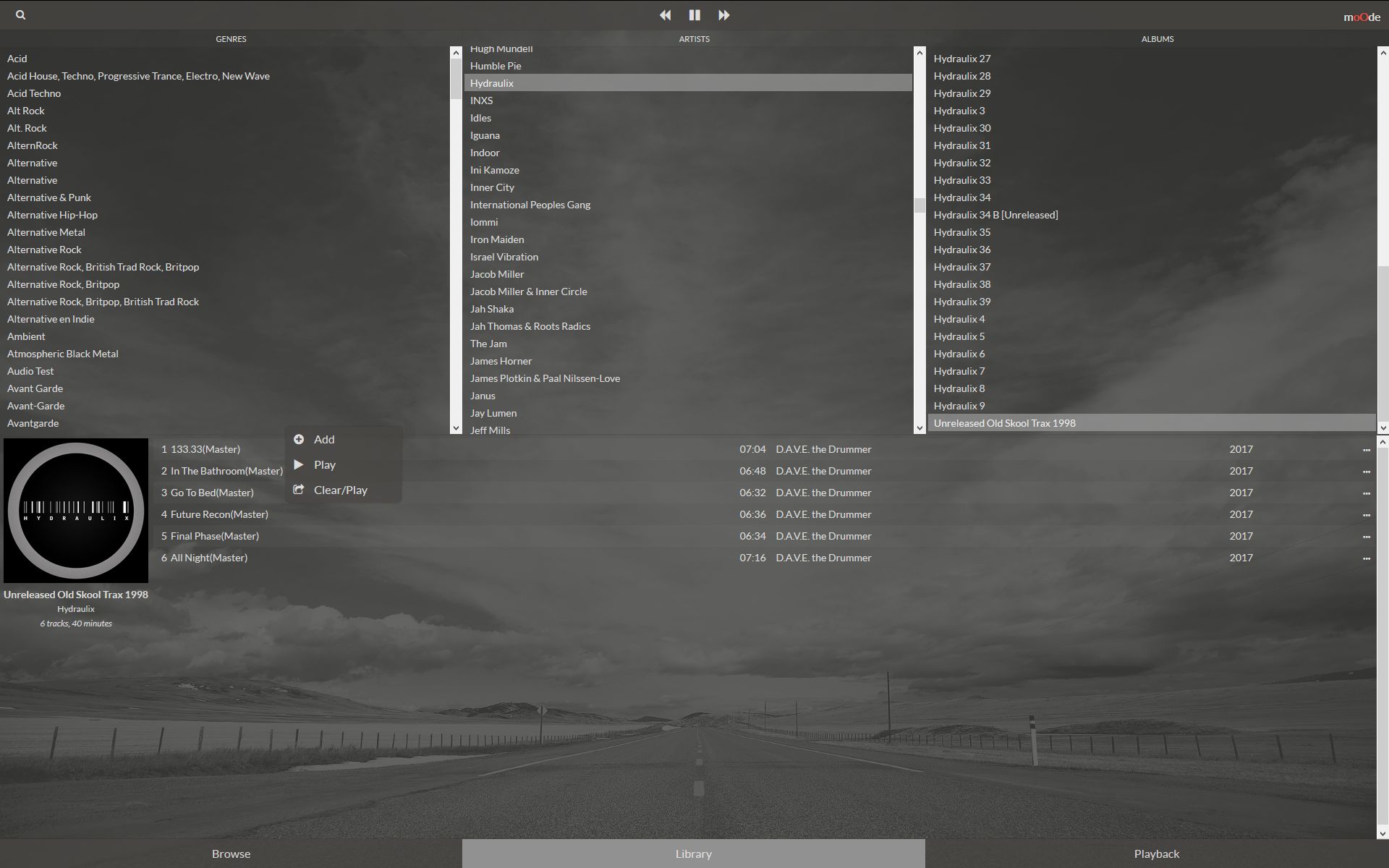
Task: Select artist INXS
Action: tap(481, 101)
